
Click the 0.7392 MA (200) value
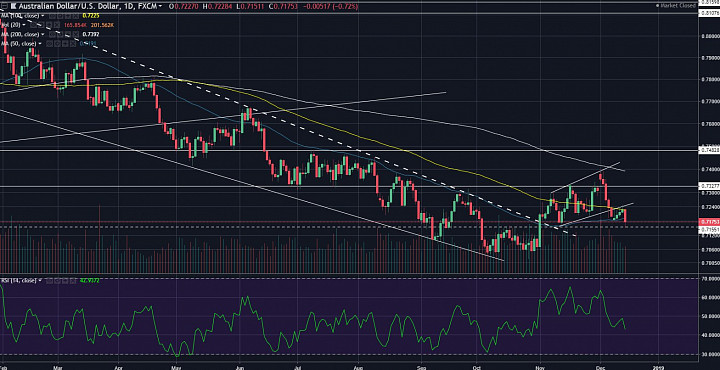(91, 34)
